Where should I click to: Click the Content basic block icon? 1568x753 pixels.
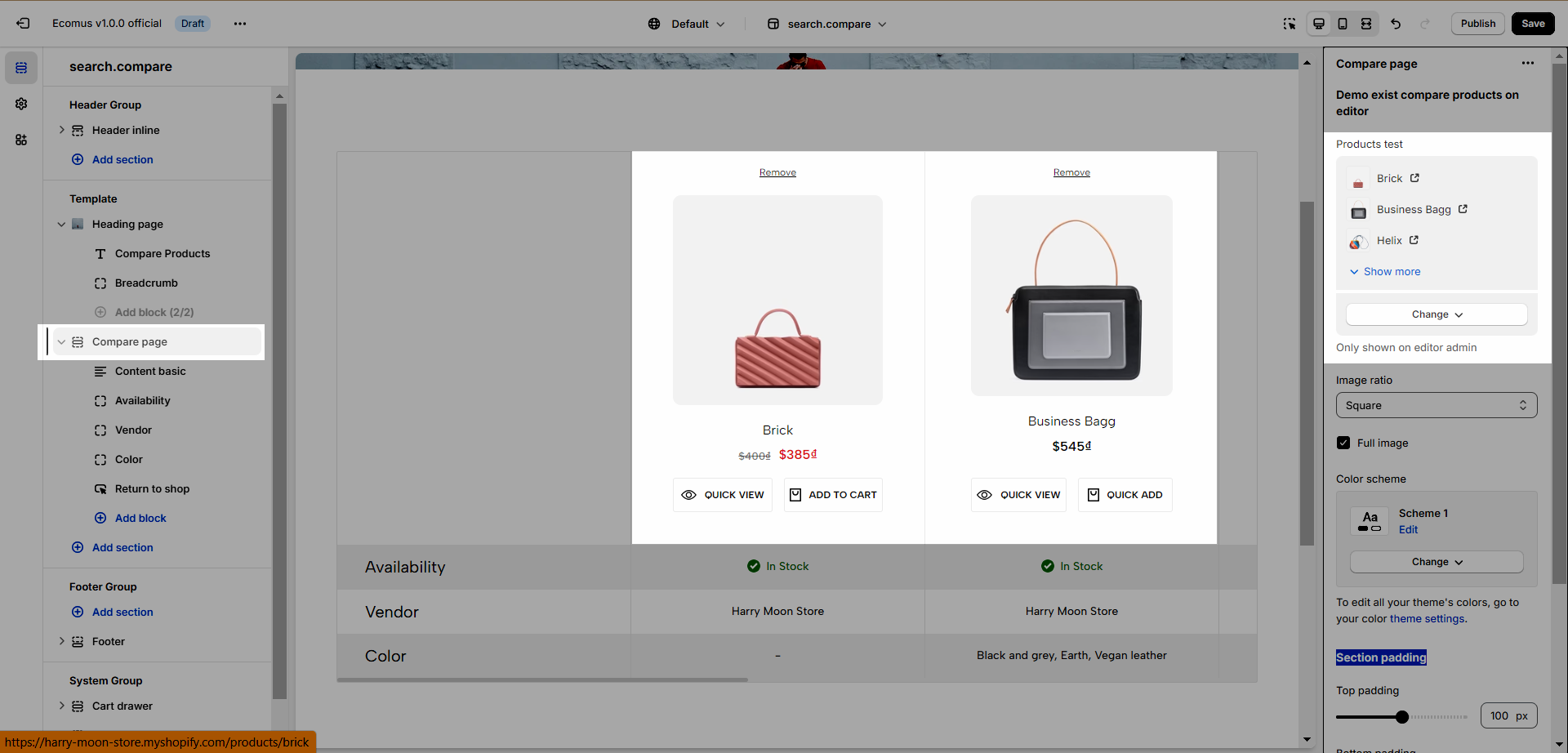coord(100,372)
